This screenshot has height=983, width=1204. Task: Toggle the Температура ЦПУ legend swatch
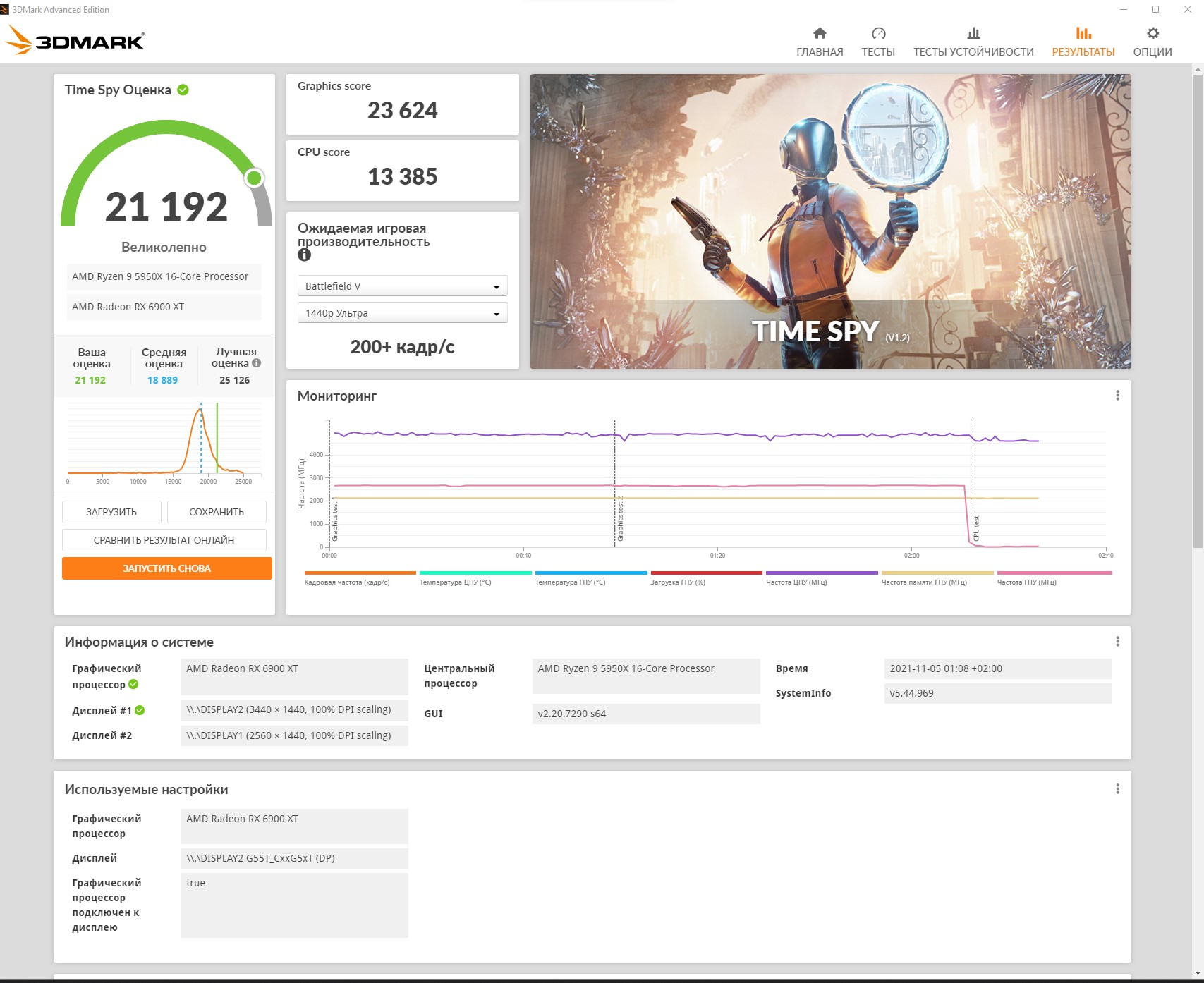coord(475,573)
